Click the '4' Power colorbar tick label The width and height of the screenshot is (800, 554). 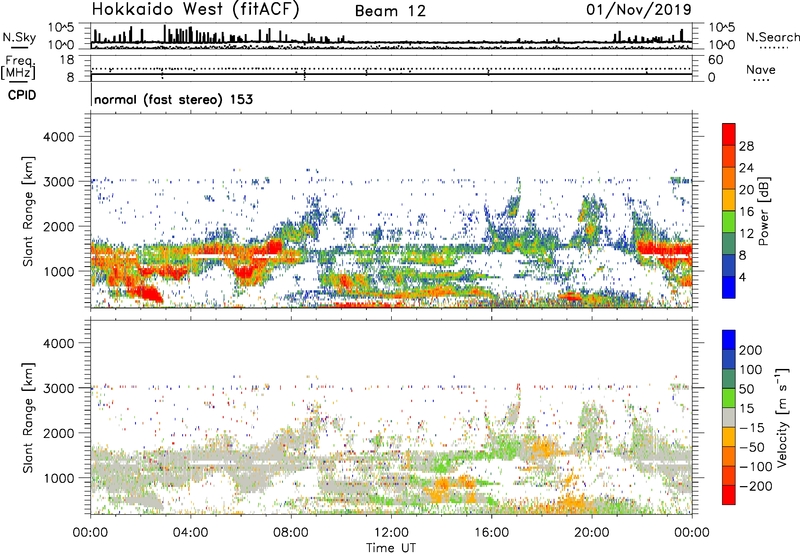click(742, 277)
